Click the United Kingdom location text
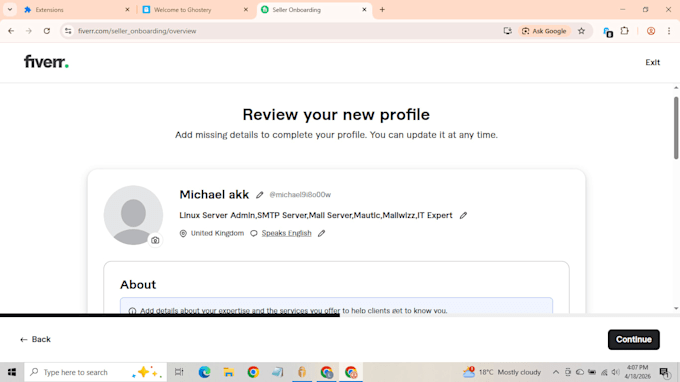680x382 pixels. tap(217, 233)
